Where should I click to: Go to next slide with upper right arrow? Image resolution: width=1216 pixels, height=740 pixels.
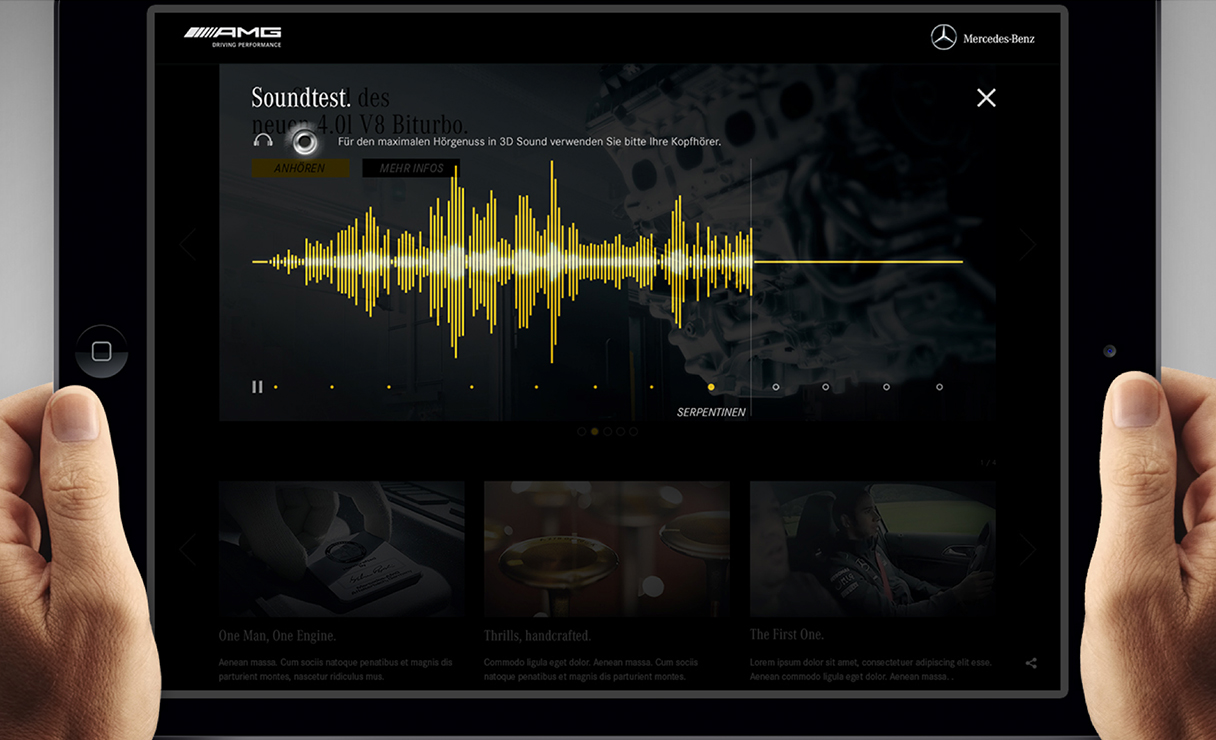(1027, 244)
